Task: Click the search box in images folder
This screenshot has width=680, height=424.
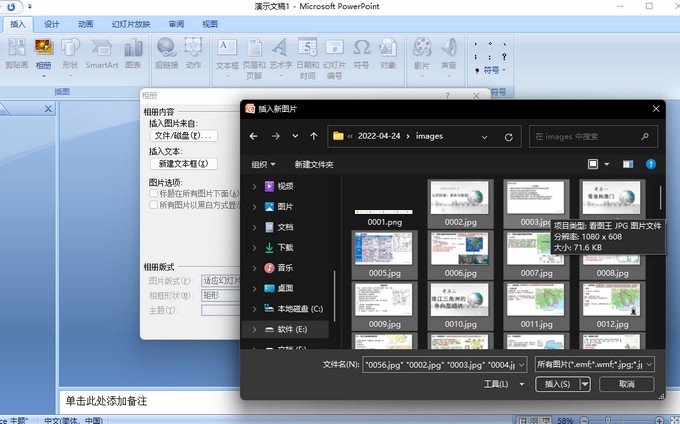Action: tap(590, 136)
